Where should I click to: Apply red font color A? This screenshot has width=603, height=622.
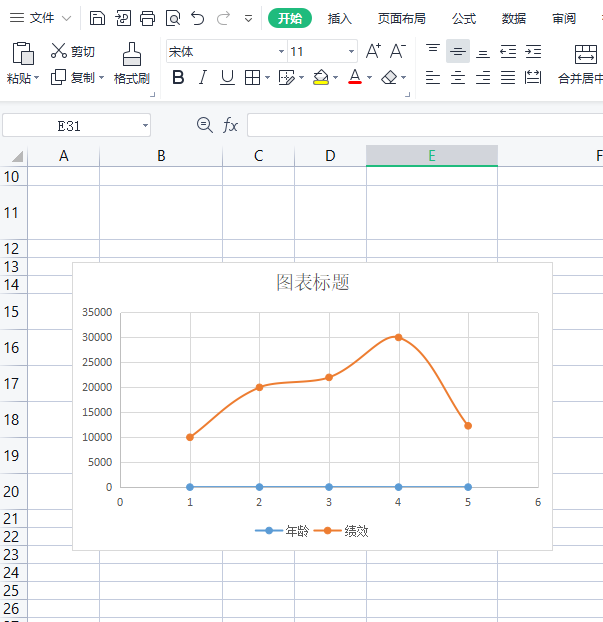(355, 77)
